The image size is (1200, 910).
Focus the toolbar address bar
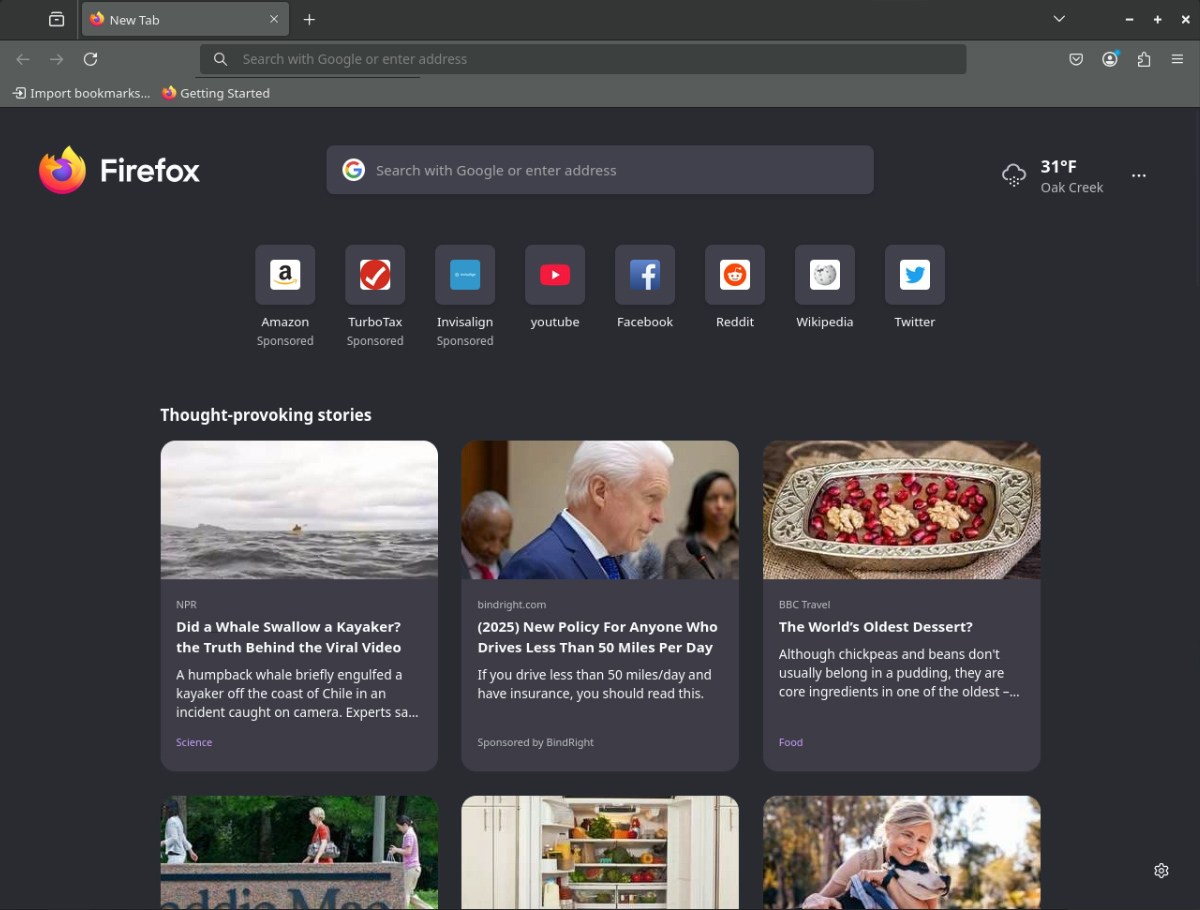(583, 59)
